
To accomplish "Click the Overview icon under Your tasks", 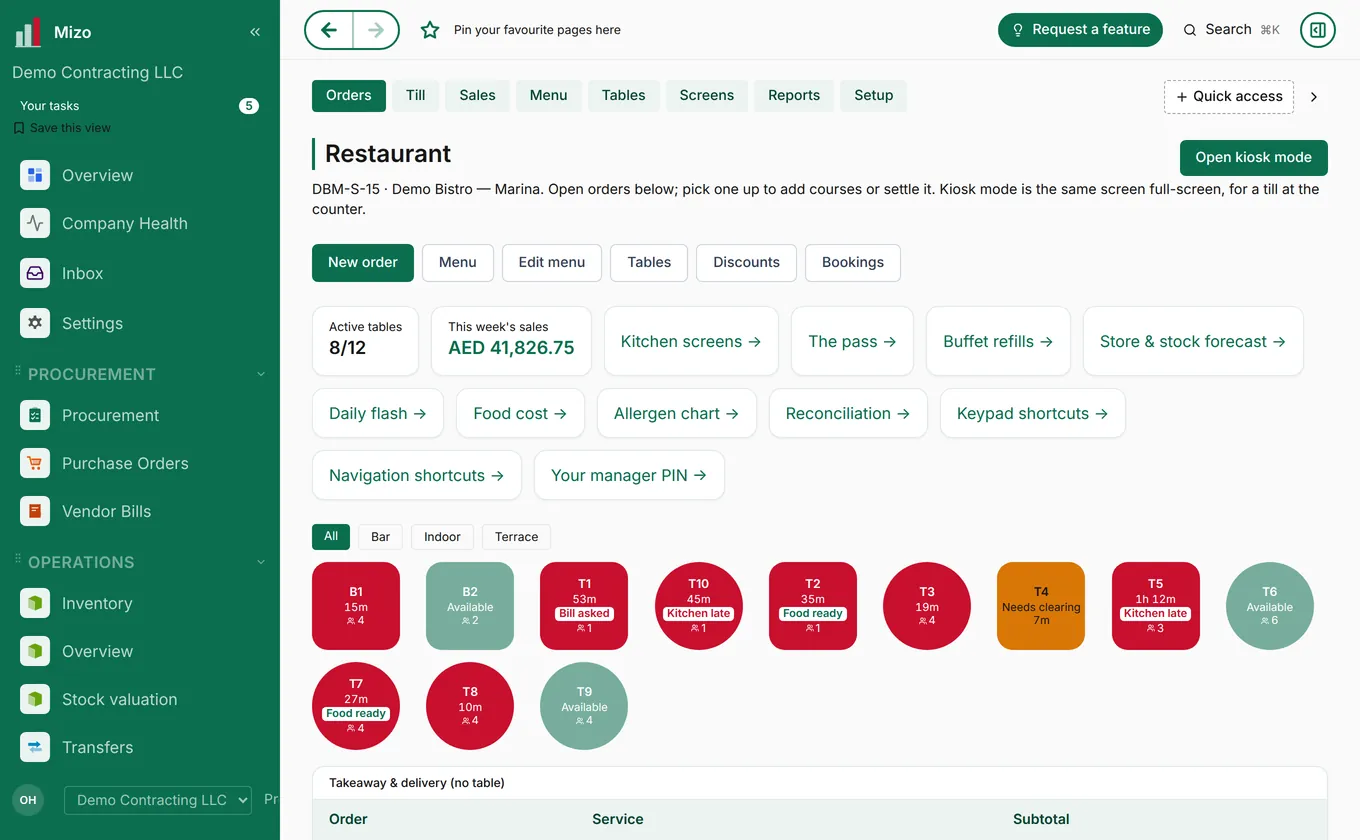I will 35,175.
